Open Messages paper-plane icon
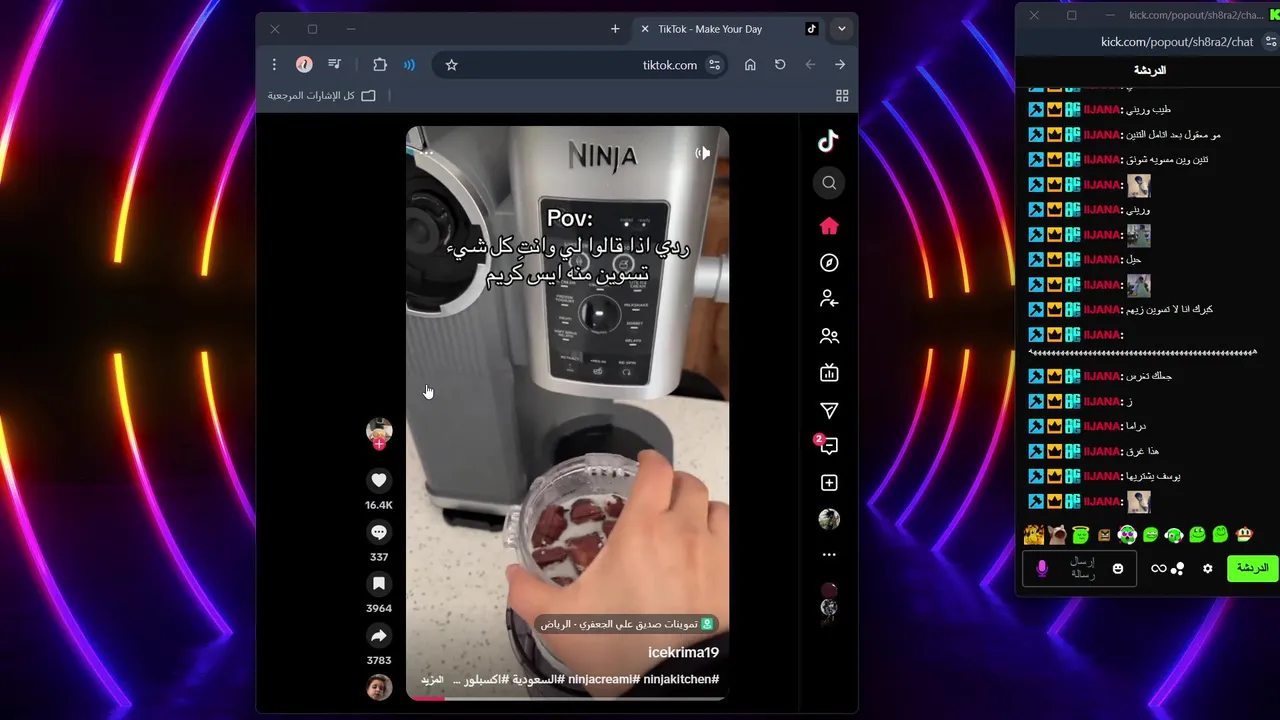Viewport: 1280px width, 720px height. 829,410
